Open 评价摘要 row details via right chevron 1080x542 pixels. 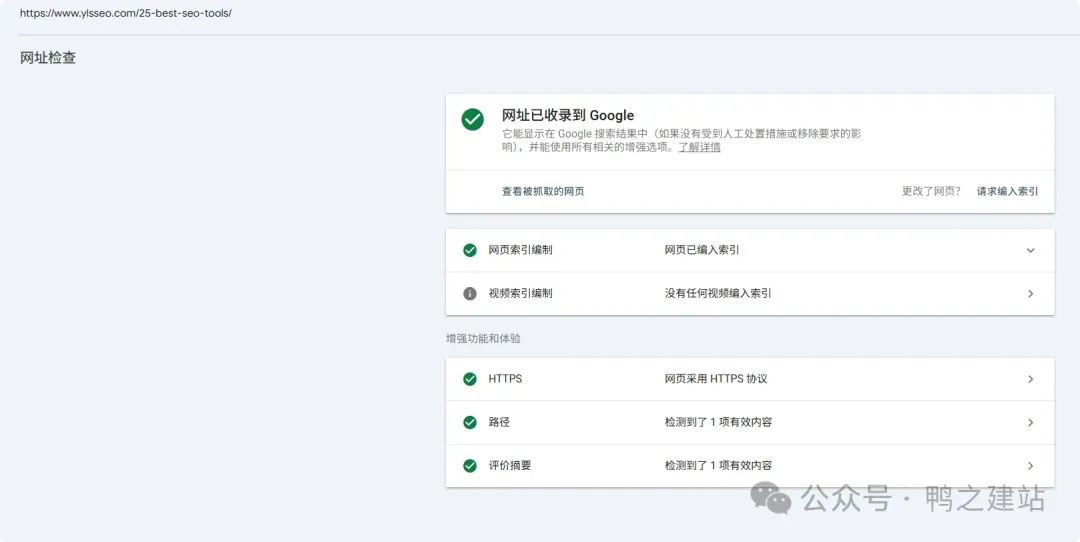point(1030,466)
